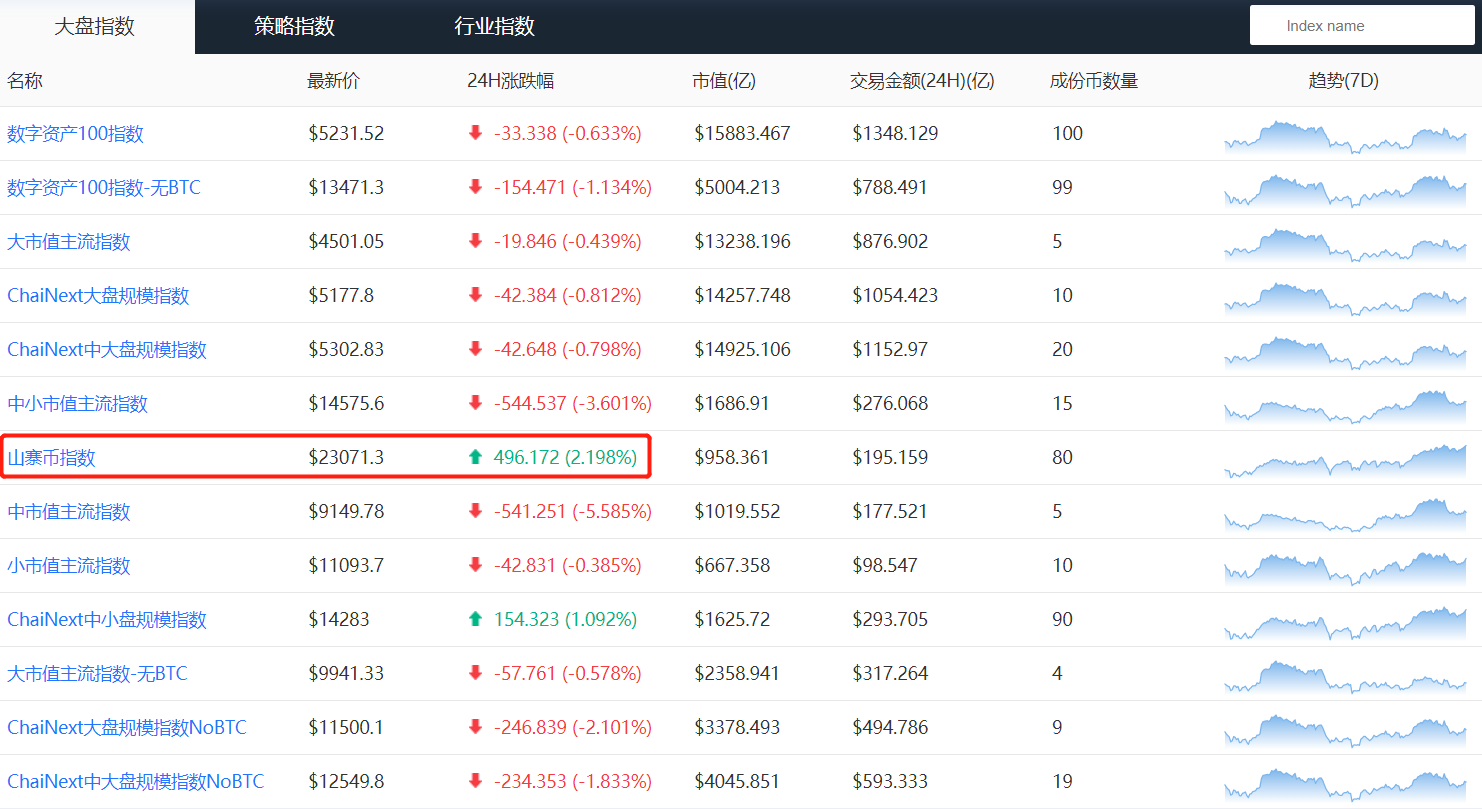Click the trading volume $98.547
The height and width of the screenshot is (809, 1482).
pos(885,566)
